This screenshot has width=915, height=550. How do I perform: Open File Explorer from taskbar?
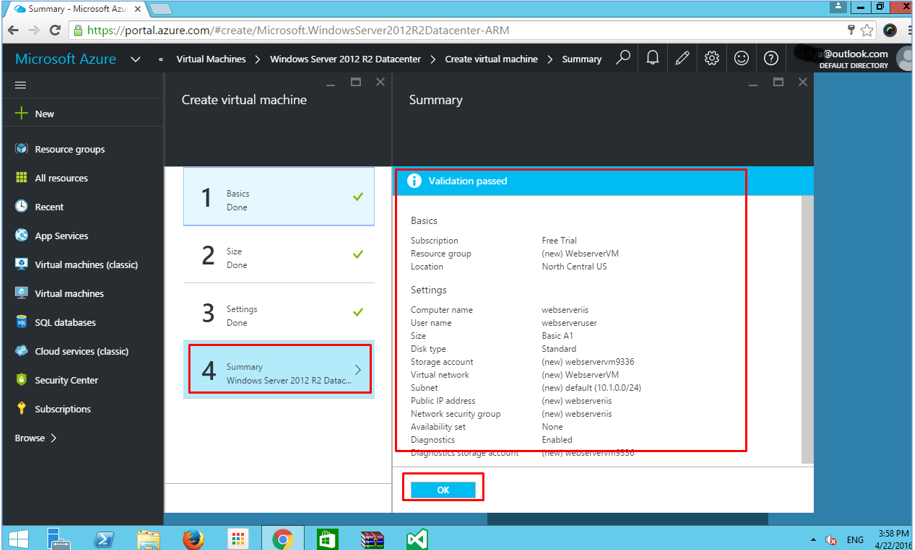148,540
